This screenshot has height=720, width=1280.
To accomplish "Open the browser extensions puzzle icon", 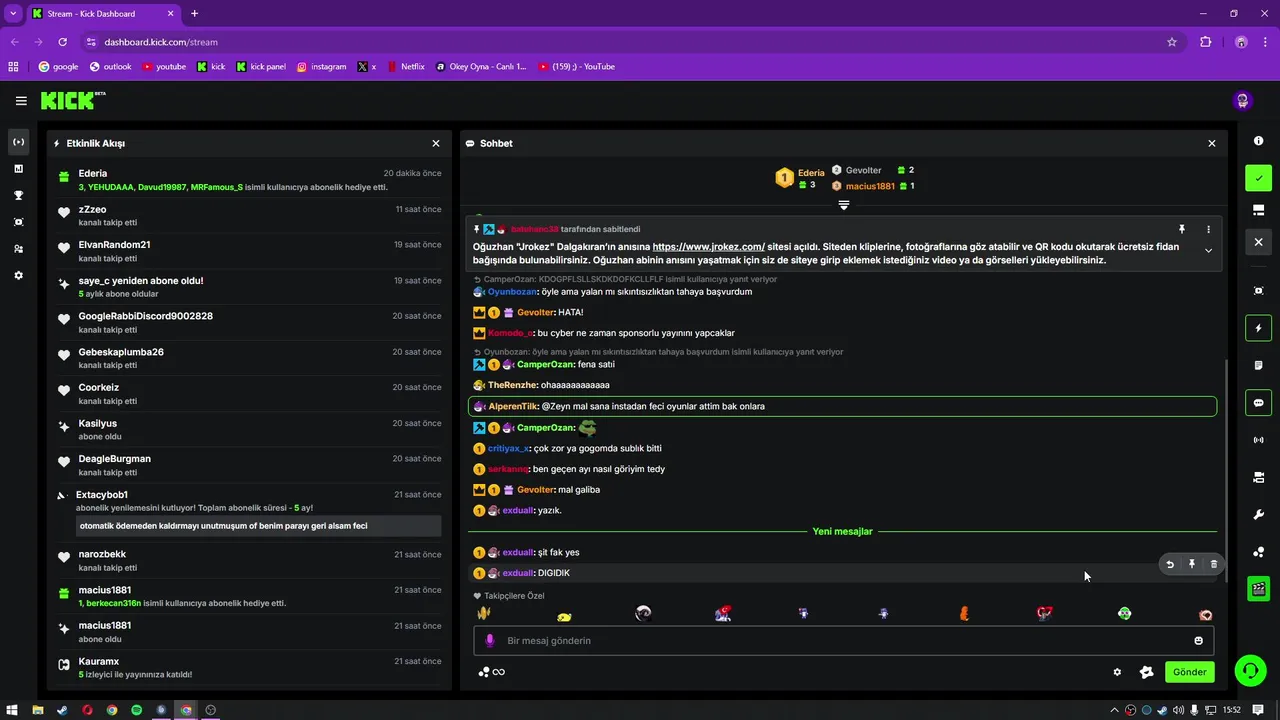I will click(1205, 42).
